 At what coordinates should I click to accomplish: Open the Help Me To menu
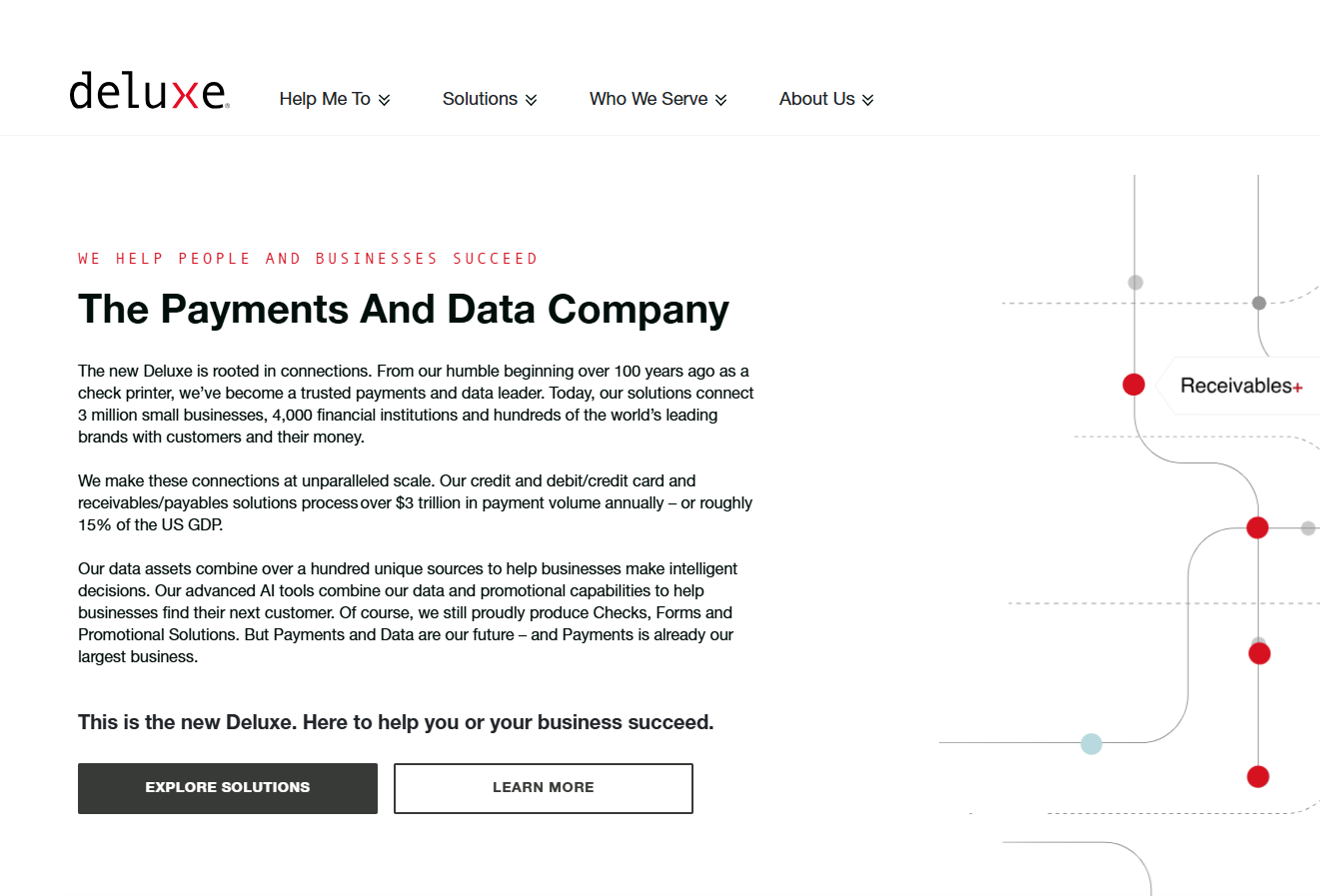(x=325, y=99)
